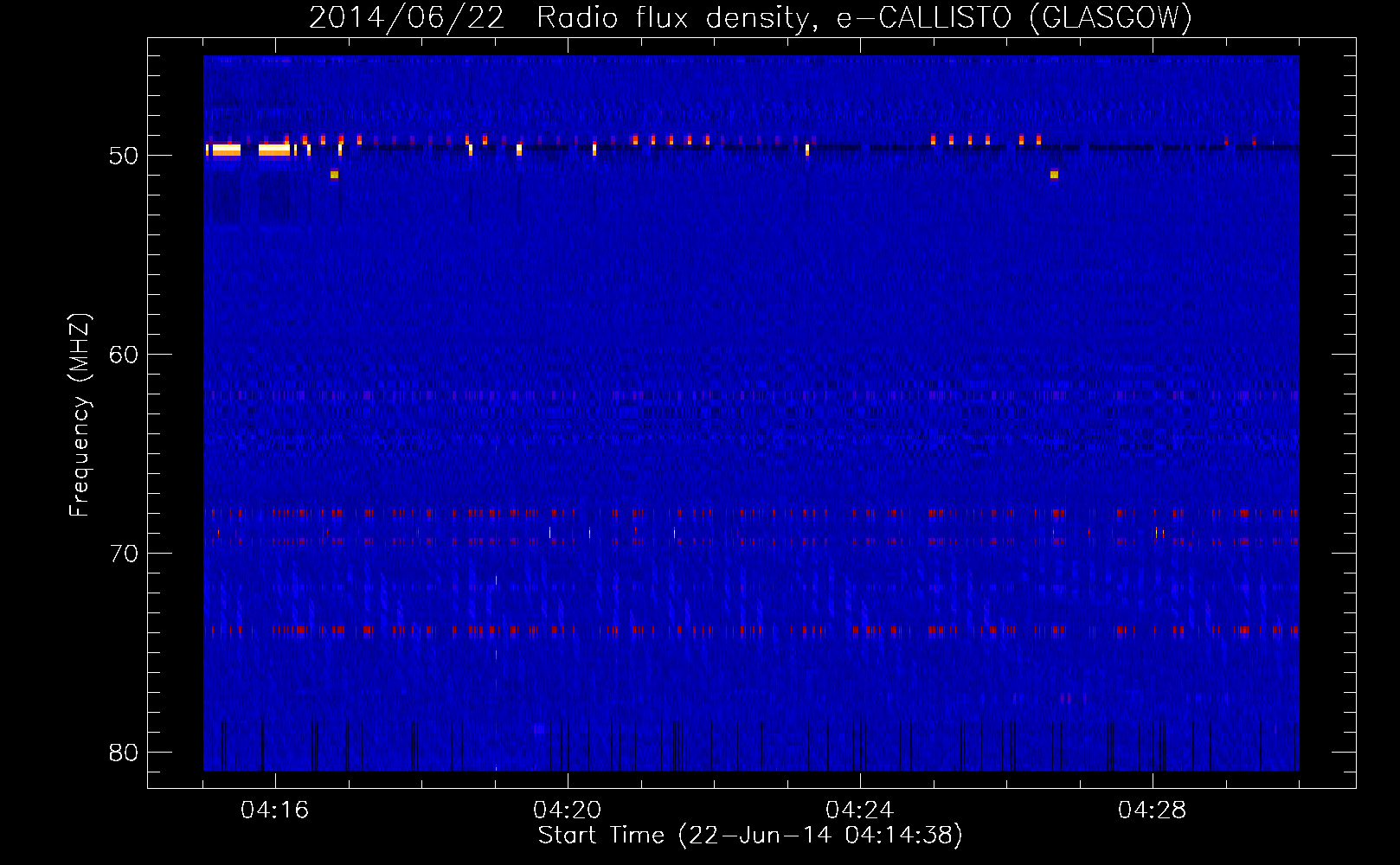This screenshot has width=1400, height=865.
Task: Click the plot title '2014/06/22 Radio flux density'
Action: point(750,18)
